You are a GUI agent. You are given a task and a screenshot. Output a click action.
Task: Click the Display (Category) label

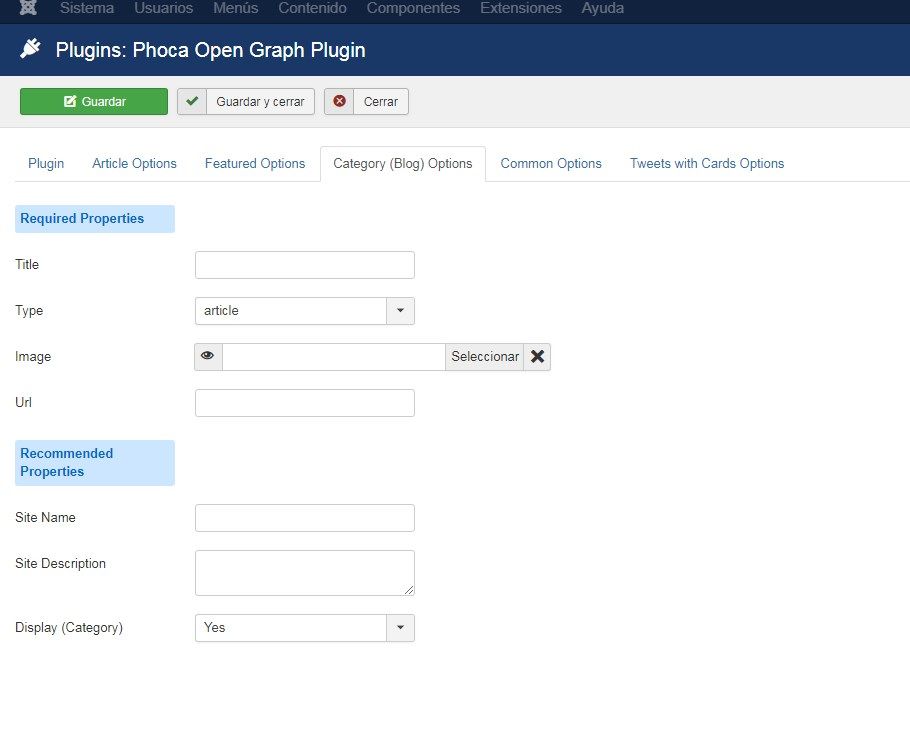(x=69, y=628)
